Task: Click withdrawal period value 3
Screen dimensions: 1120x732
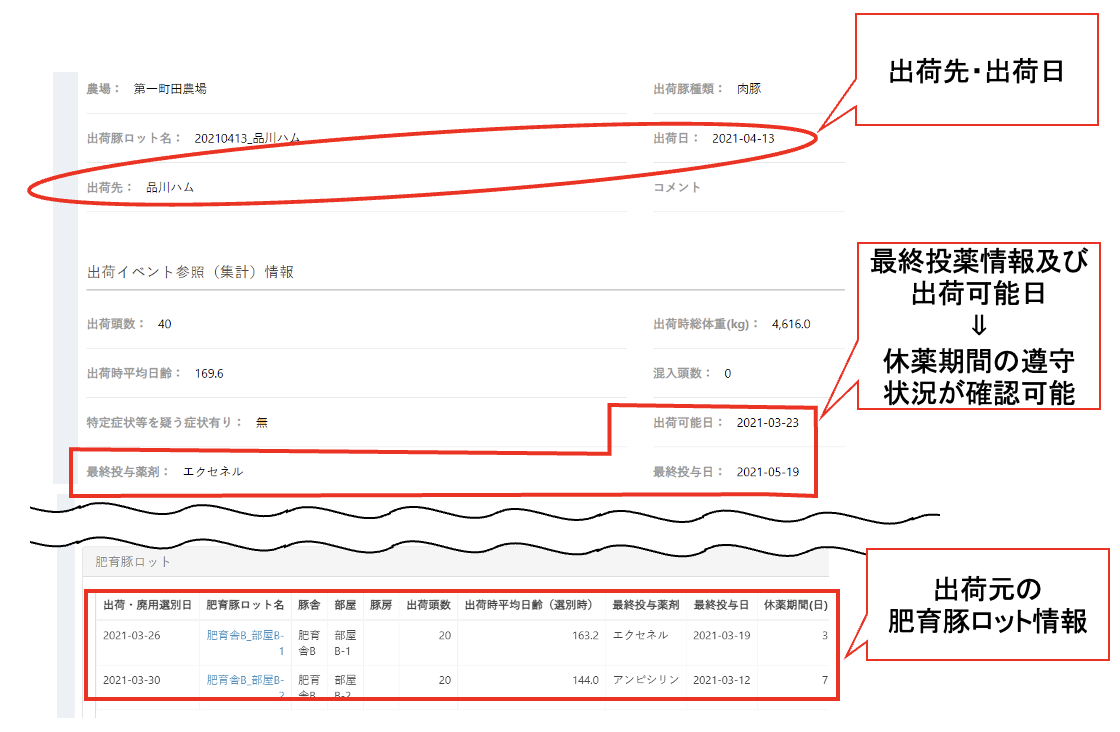Action: pyautogui.click(x=824, y=635)
